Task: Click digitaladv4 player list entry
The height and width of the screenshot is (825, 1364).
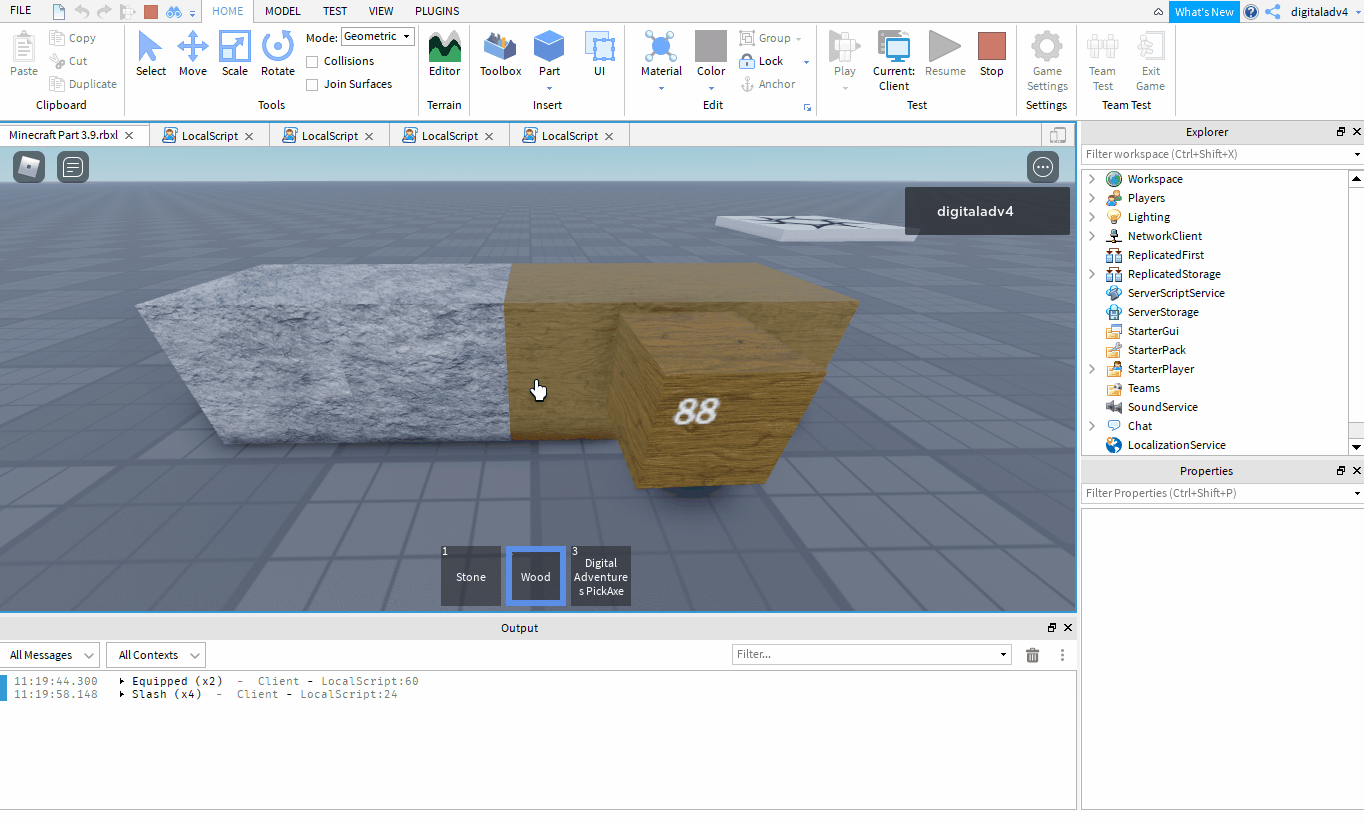Action: click(x=987, y=211)
